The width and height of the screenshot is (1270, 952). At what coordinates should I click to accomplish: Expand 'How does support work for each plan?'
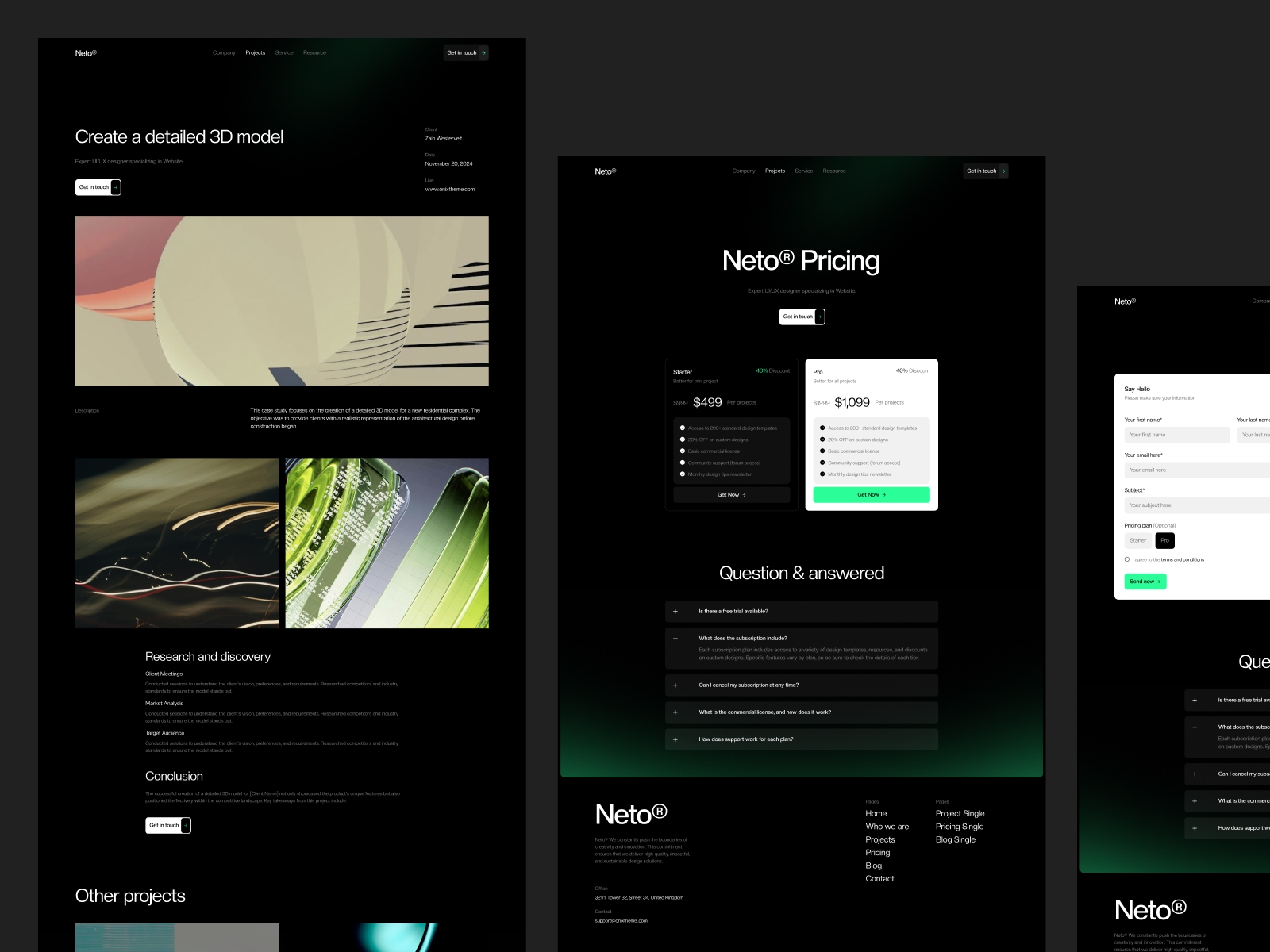tap(674, 739)
